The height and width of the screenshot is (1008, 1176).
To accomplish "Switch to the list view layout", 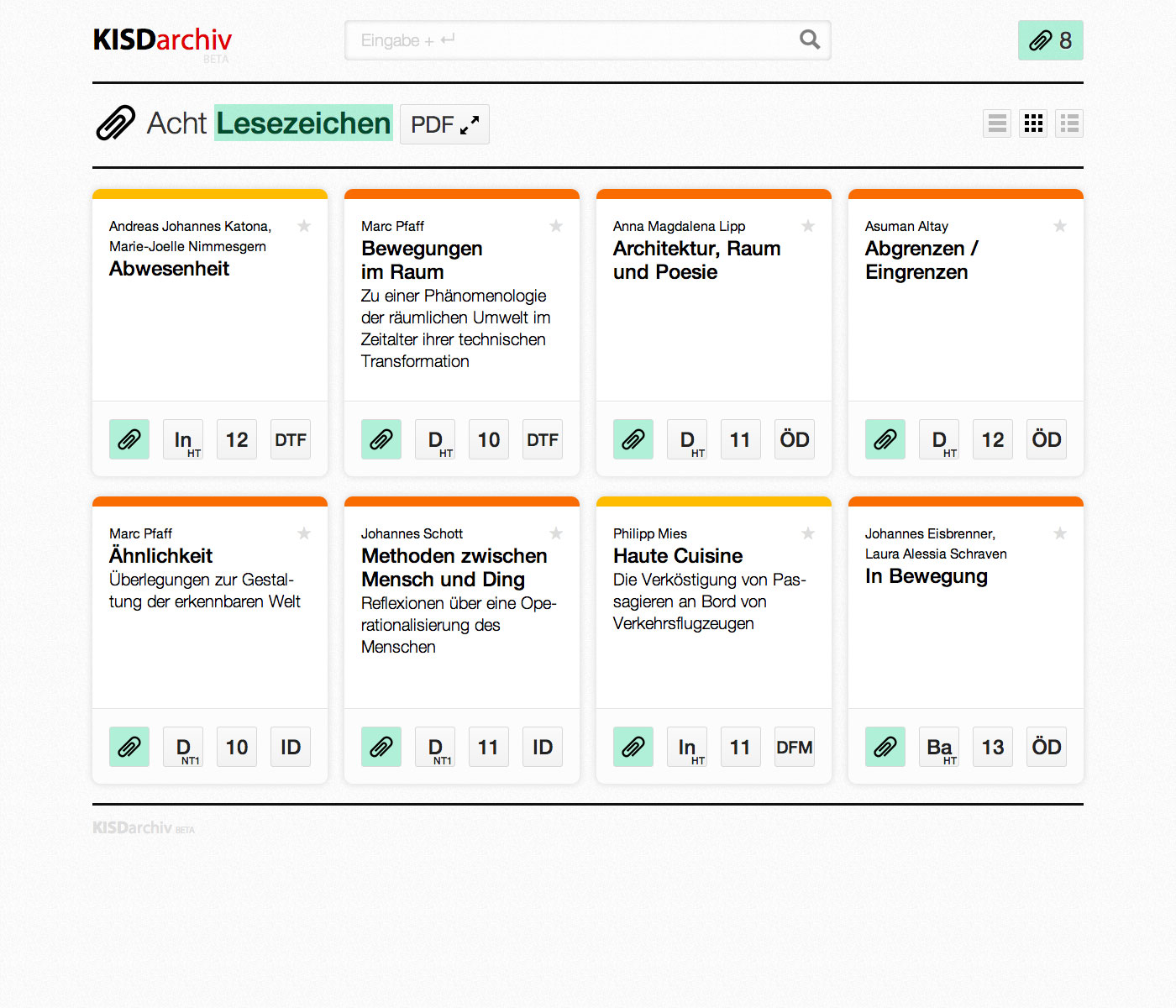I will (997, 123).
